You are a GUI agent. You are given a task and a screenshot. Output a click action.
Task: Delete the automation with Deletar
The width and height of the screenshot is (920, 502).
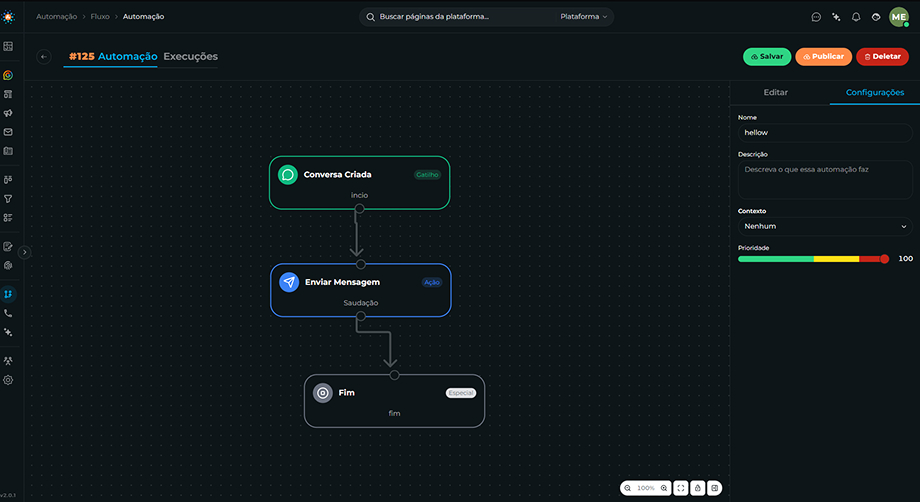click(882, 57)
